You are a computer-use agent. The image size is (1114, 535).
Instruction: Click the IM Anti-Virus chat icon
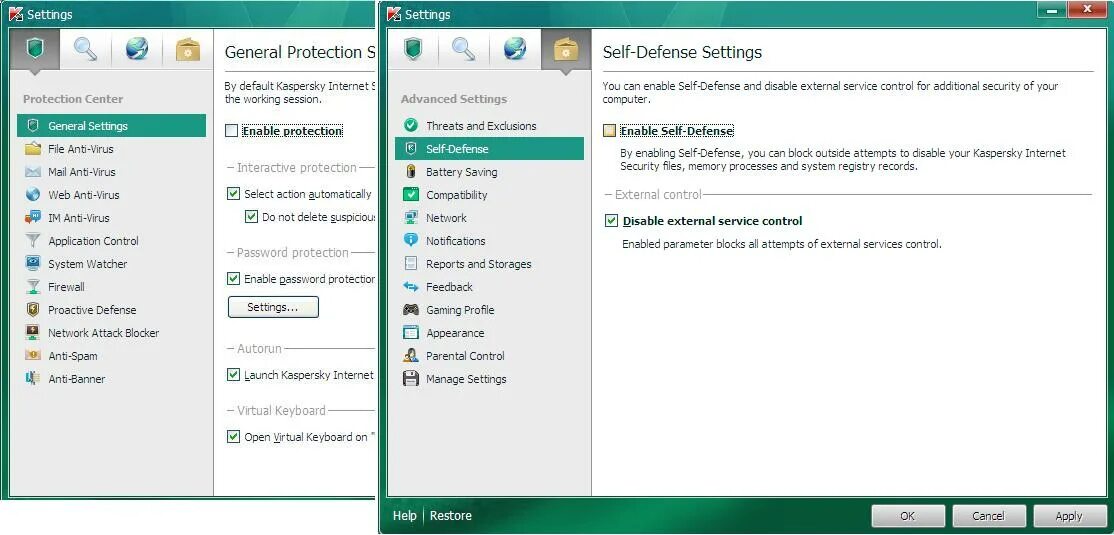coord(33,217)
